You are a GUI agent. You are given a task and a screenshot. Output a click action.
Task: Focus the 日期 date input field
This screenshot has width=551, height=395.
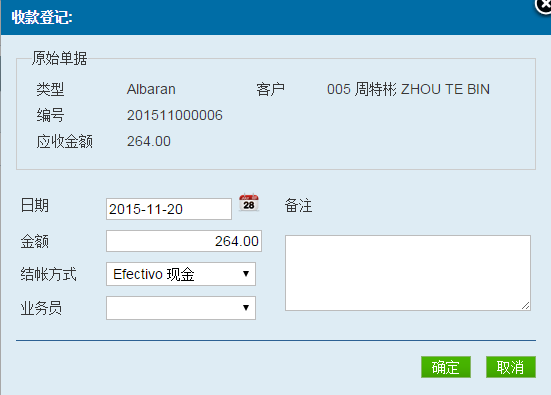pos(169,209)
